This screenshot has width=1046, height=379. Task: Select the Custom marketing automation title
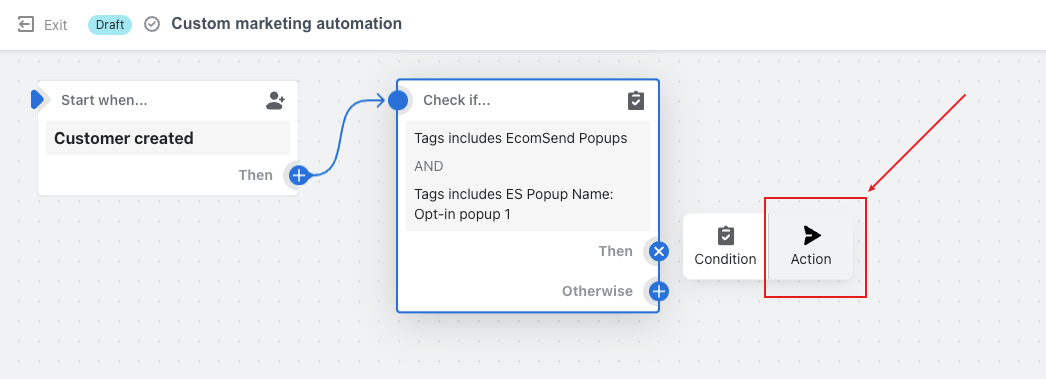[286, 24]
